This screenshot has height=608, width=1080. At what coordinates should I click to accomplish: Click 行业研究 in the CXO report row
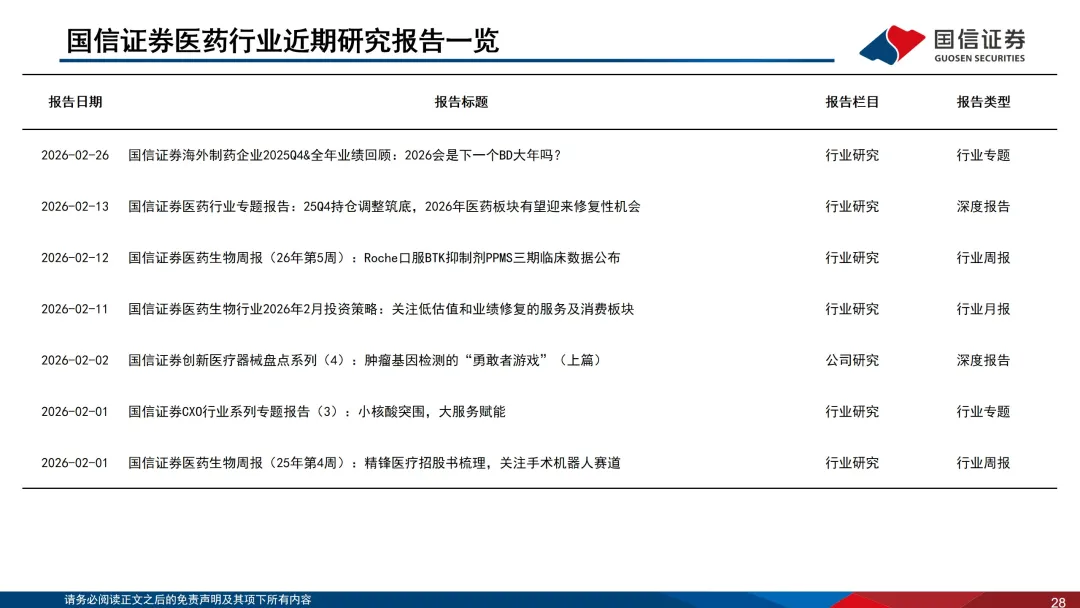point(852,412)
